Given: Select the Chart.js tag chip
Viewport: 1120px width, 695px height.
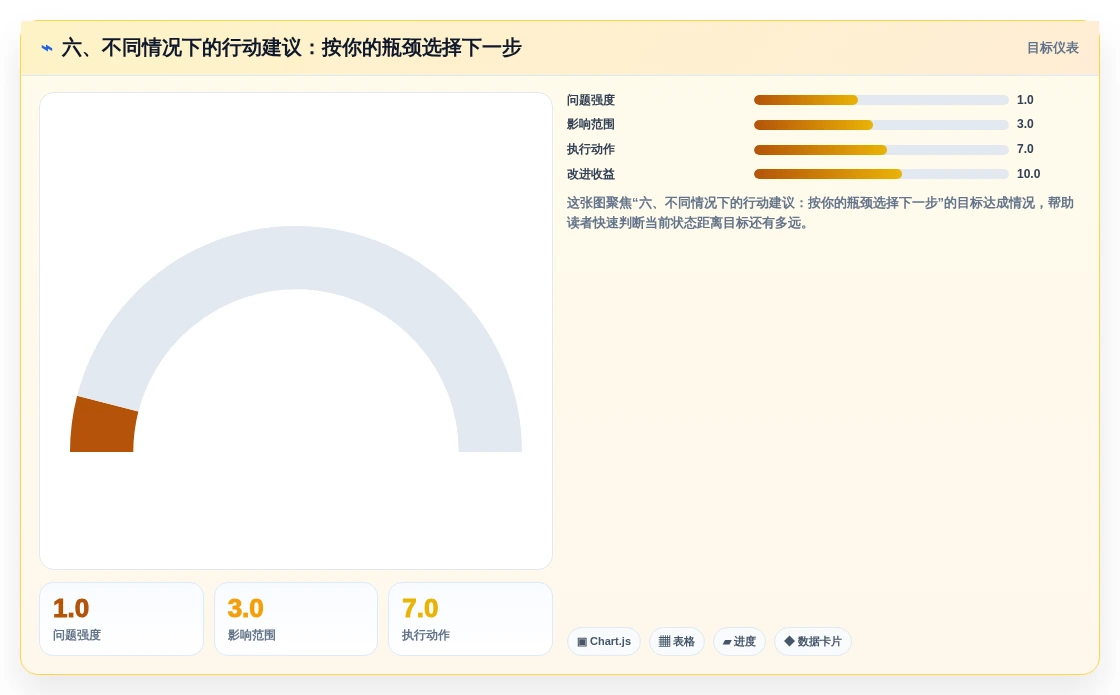Looking at the screenshot, I should pyautogui.click(x=604, y=641).
